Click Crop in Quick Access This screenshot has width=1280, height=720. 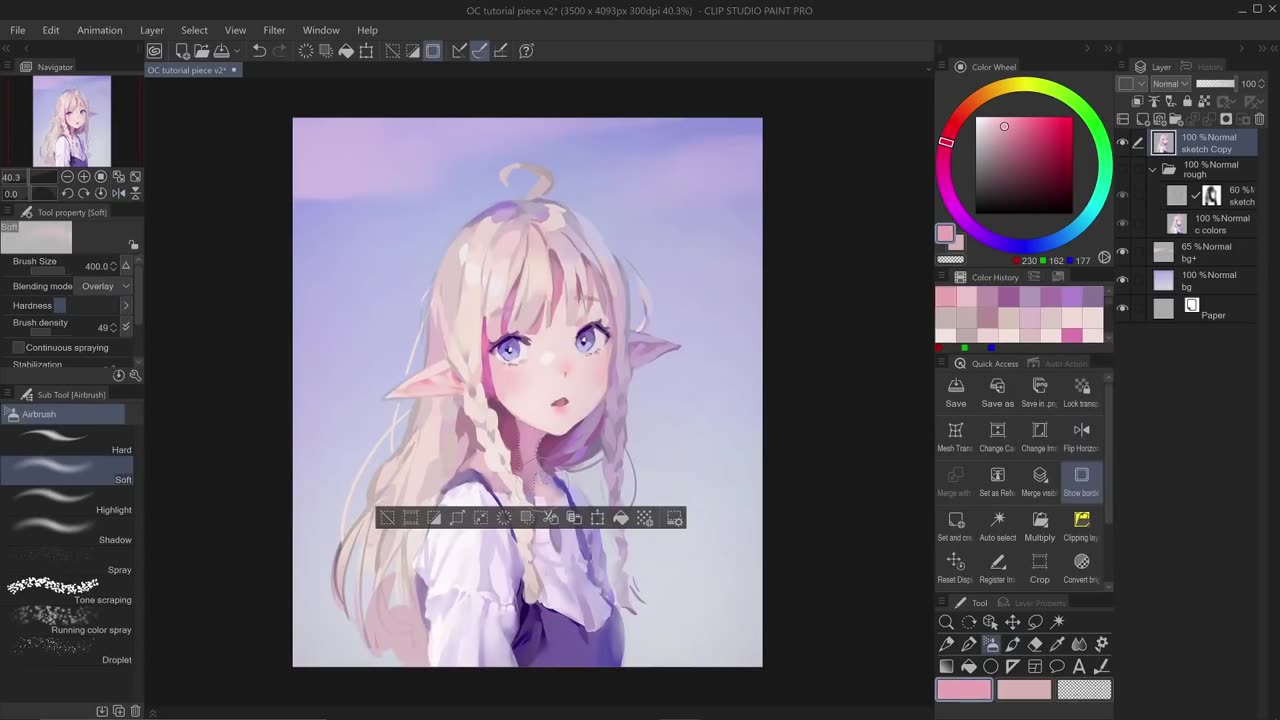(x=1040, y=568)
